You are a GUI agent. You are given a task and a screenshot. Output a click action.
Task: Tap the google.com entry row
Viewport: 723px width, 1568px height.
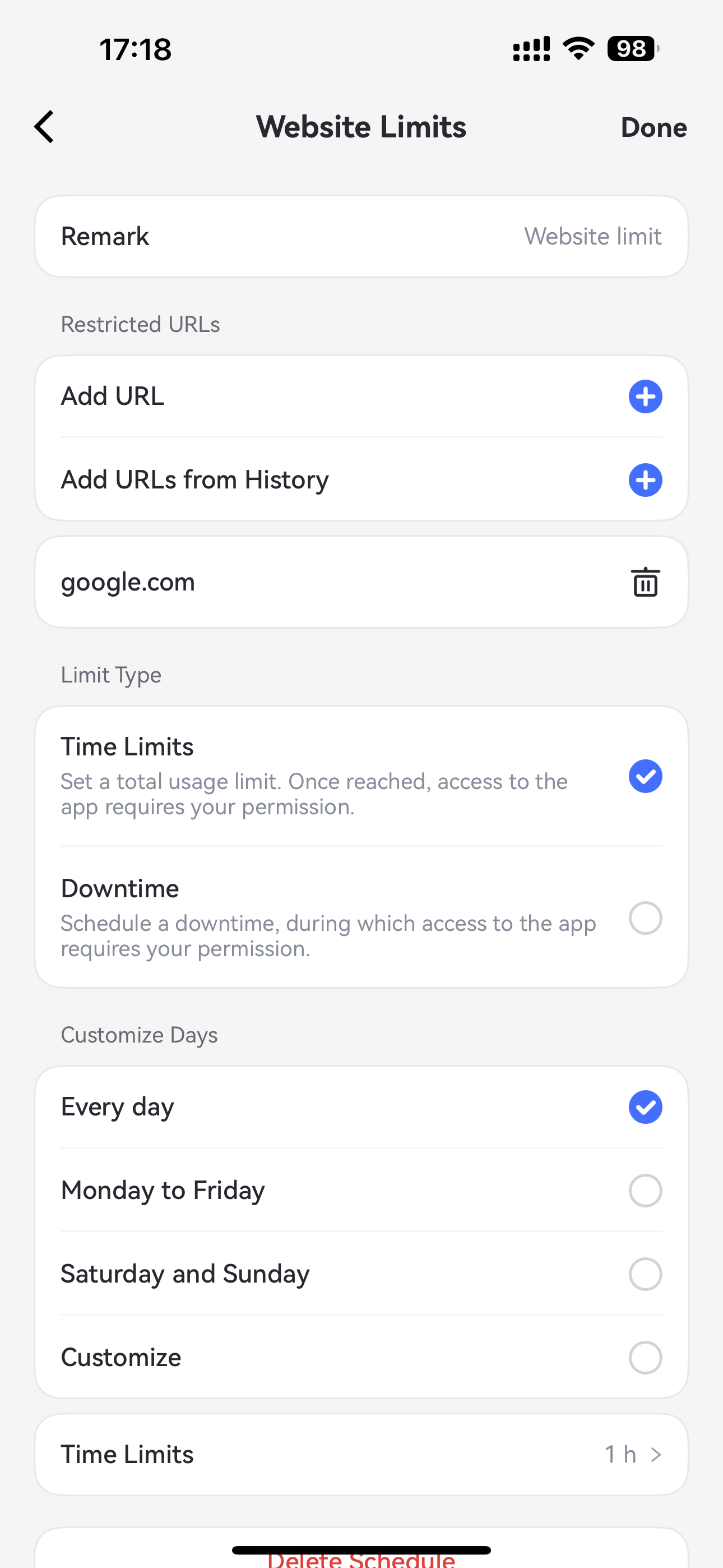(243, 582)
